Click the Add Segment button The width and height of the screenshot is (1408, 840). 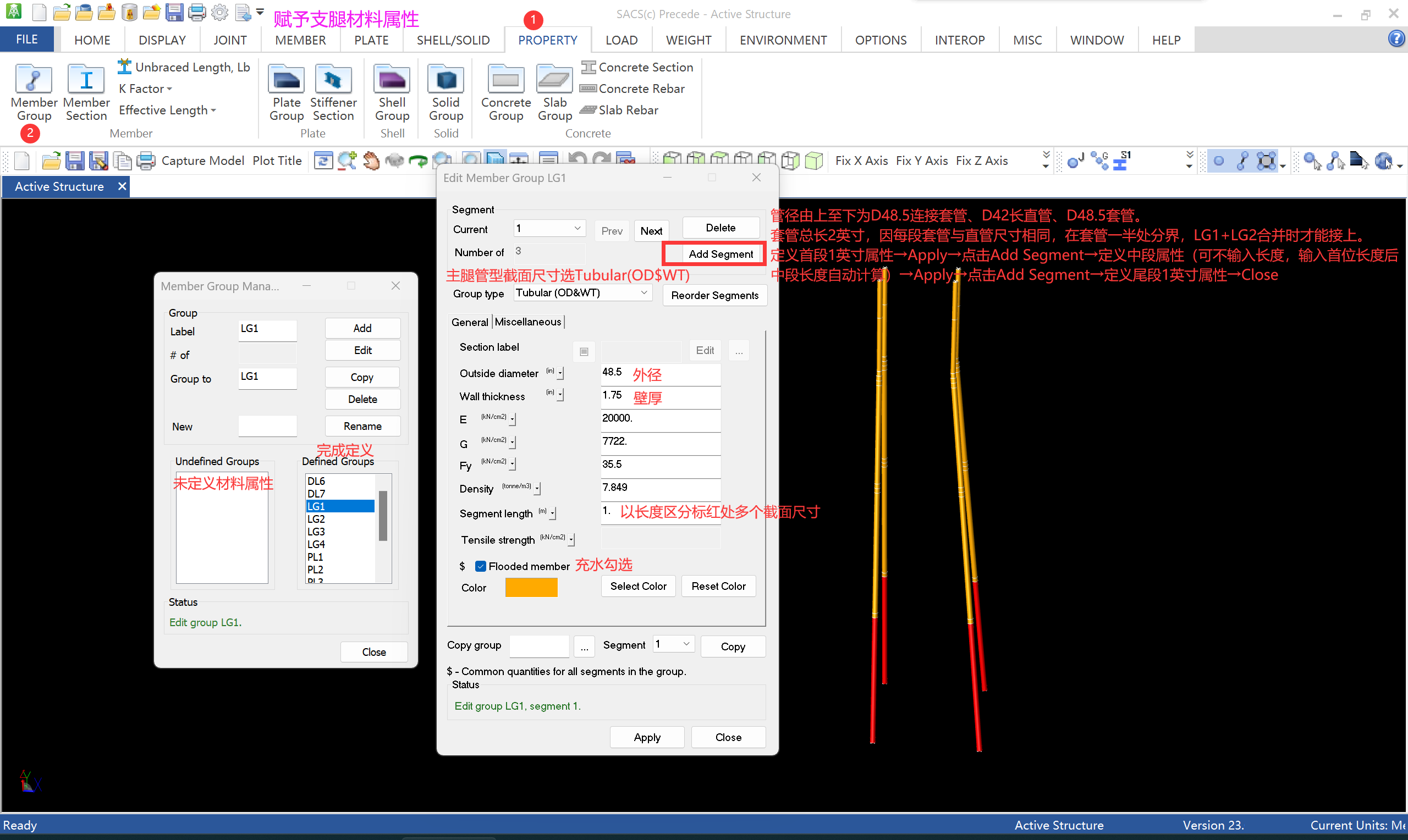click(720, 254)
